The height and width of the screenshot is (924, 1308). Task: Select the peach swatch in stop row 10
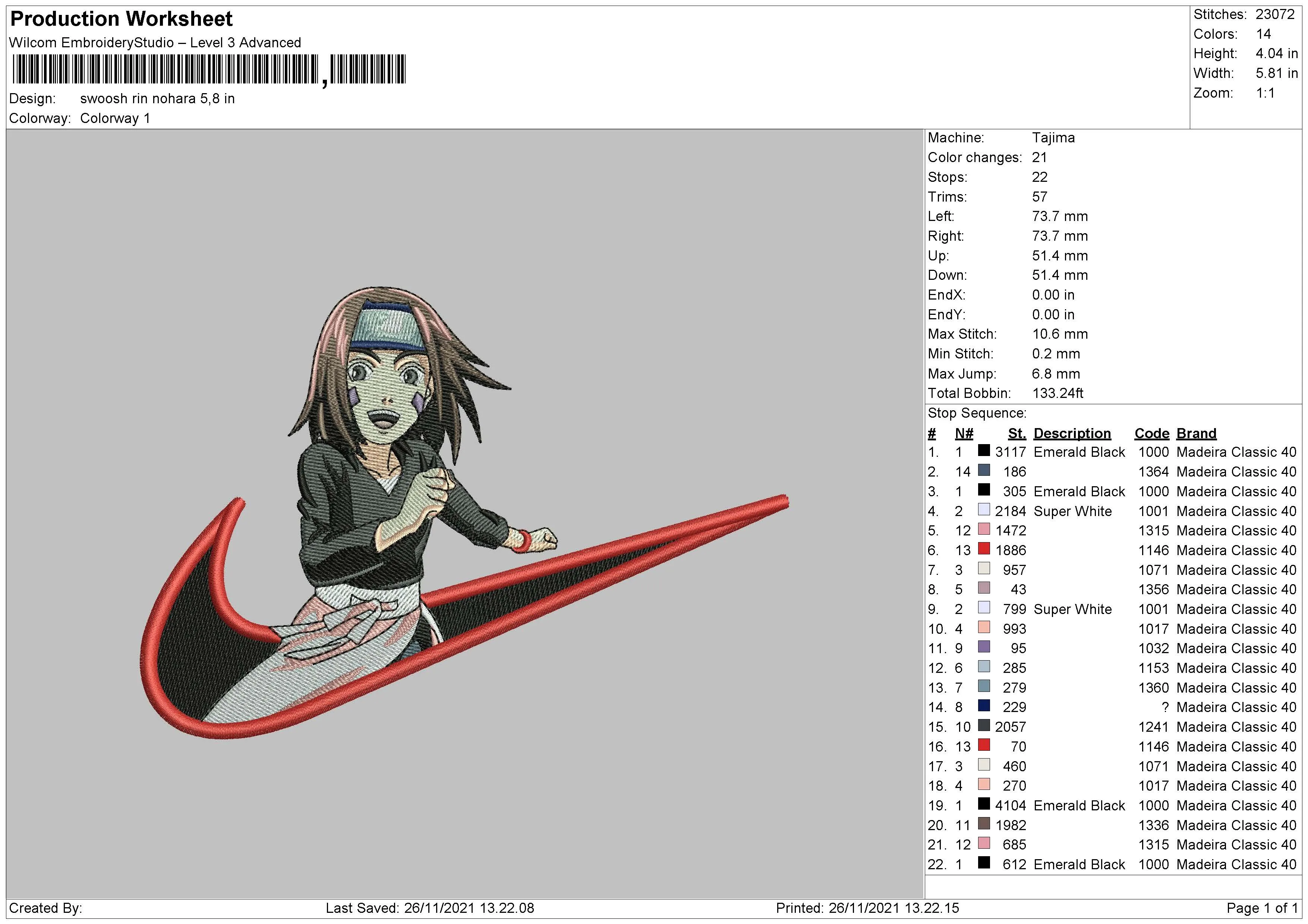coord(984,627)
